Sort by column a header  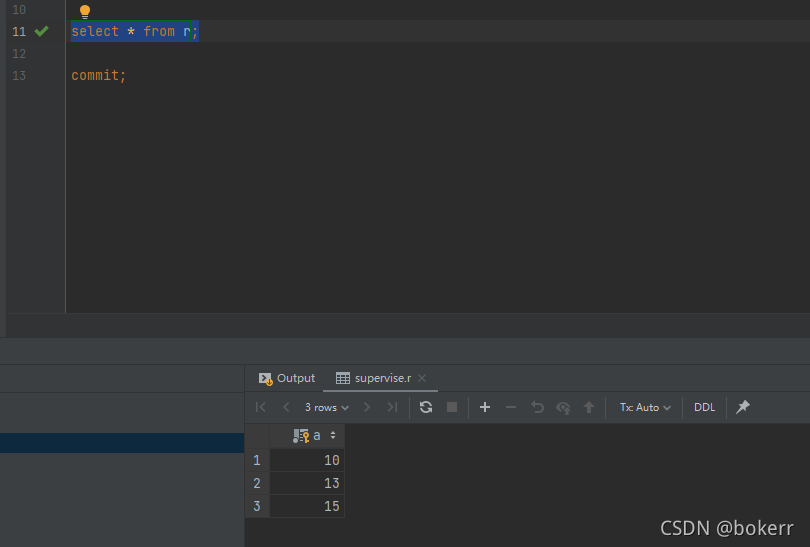[307, 436]
